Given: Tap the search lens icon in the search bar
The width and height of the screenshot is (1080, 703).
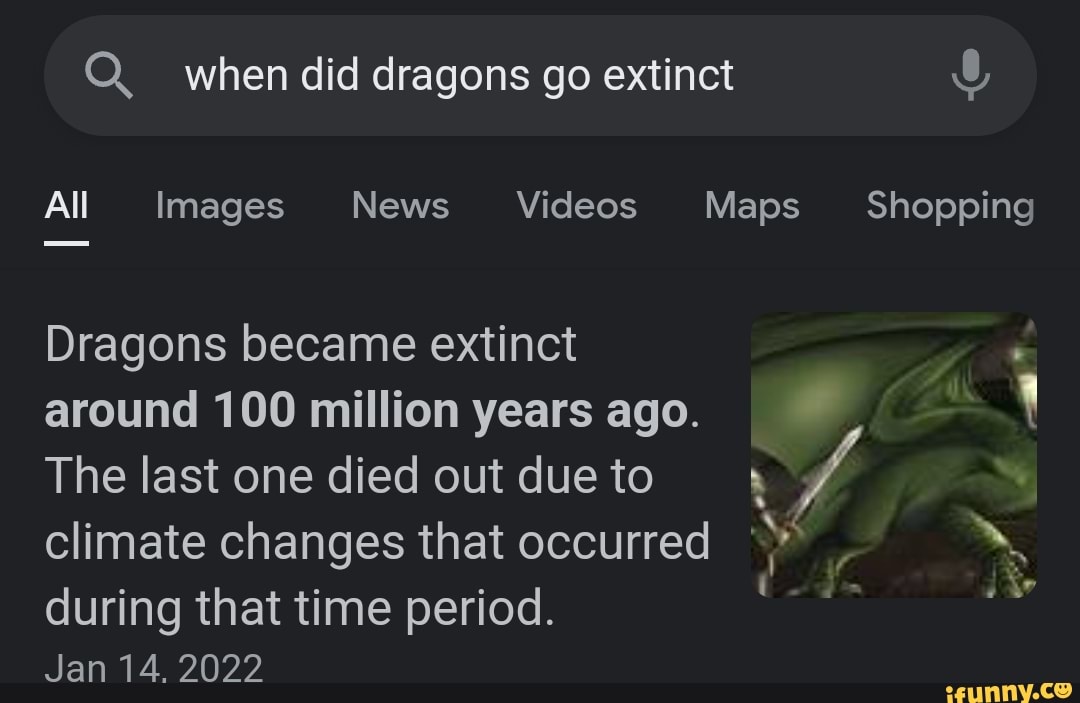Looking at the screenshot, I should pyautogui.click(x=110, y=74).
